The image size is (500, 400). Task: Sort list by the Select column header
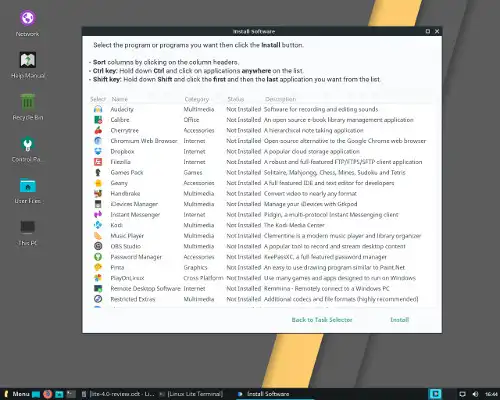[98, 99]
